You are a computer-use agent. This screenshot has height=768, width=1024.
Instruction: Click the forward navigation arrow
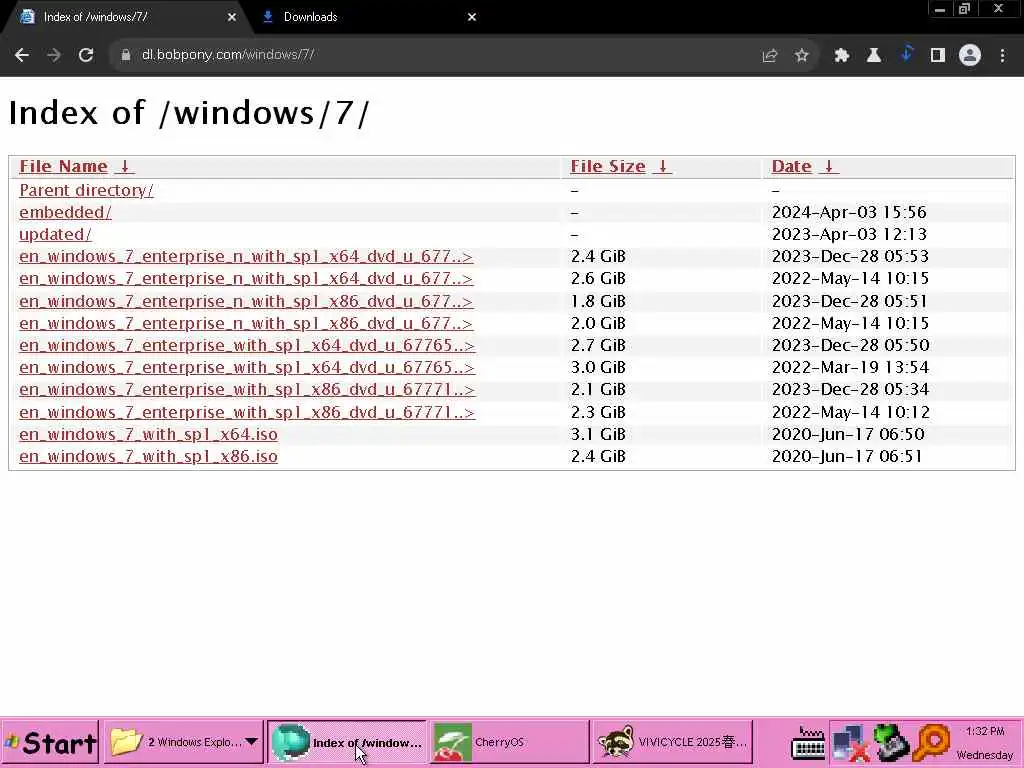pos(54,56)
